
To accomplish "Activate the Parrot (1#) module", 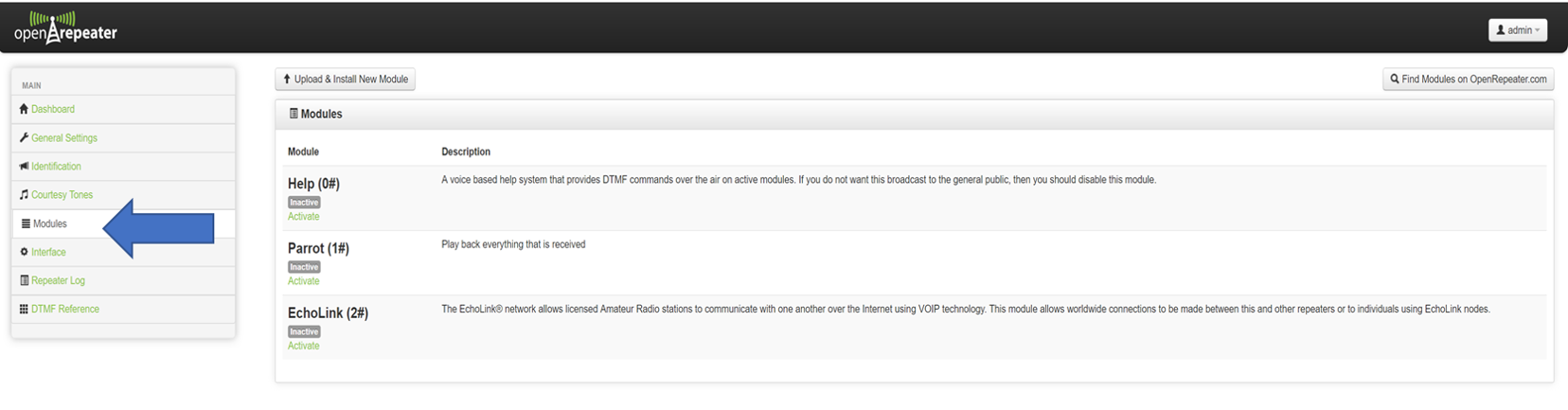I will click(x=303, y=281).
